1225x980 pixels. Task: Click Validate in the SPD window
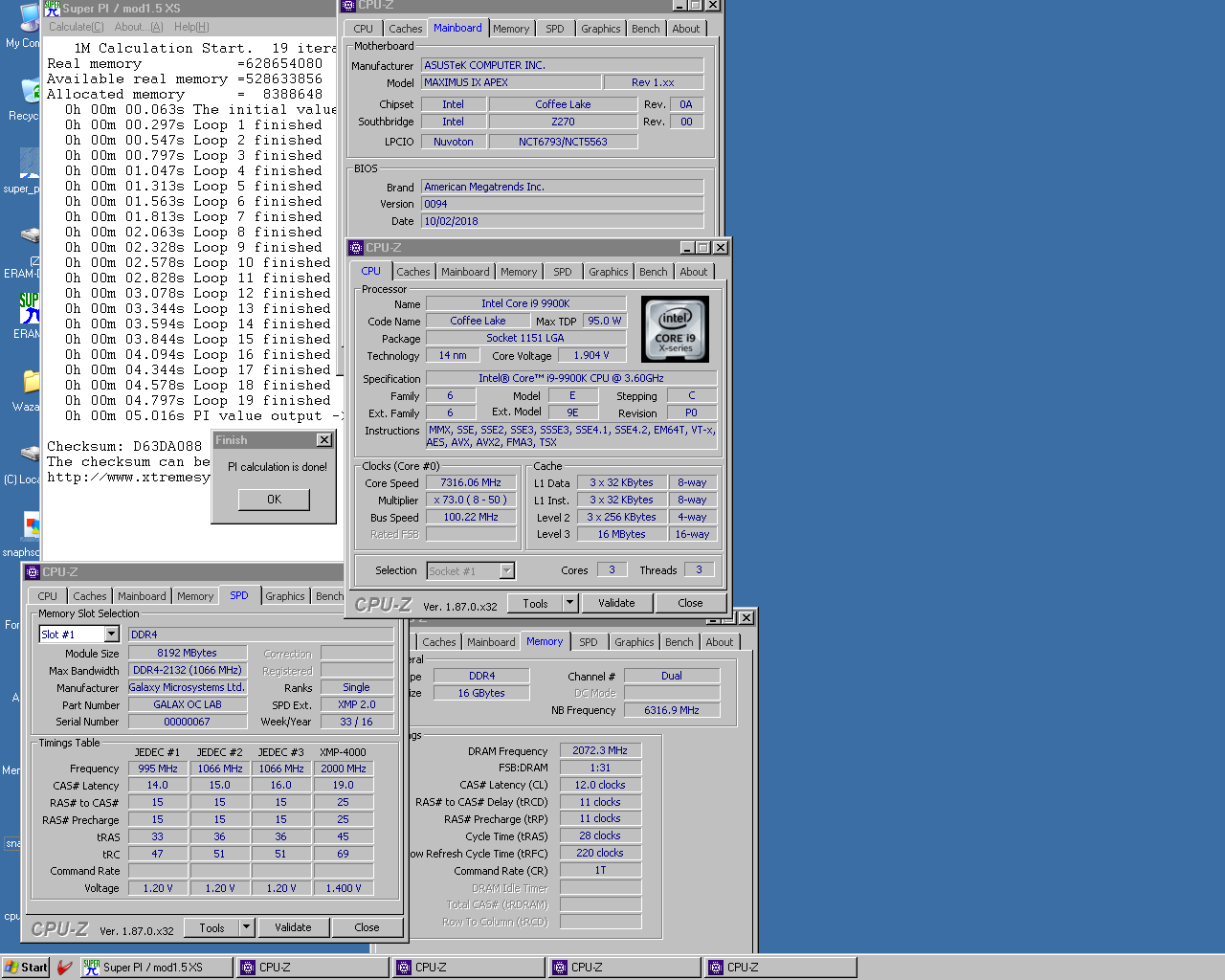coord(293,927)
